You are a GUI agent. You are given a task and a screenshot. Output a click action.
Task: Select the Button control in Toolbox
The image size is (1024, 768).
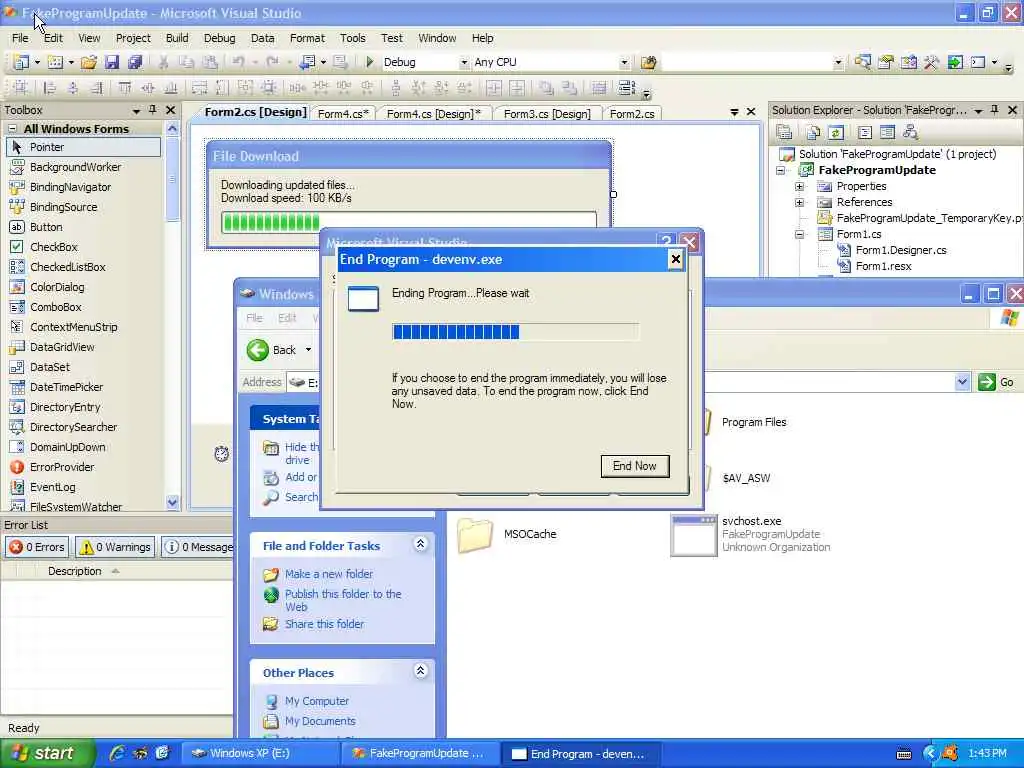(x=46, y=227)
